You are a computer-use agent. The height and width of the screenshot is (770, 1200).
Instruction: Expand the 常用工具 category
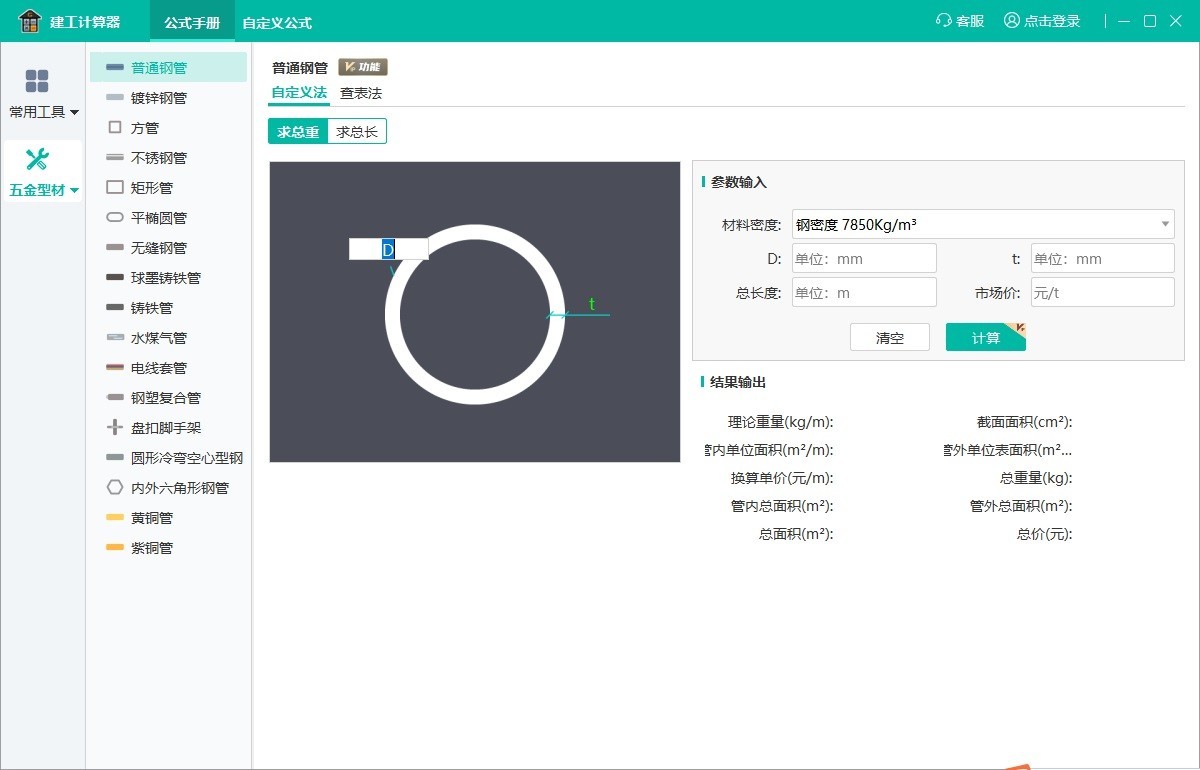point(44,112)
